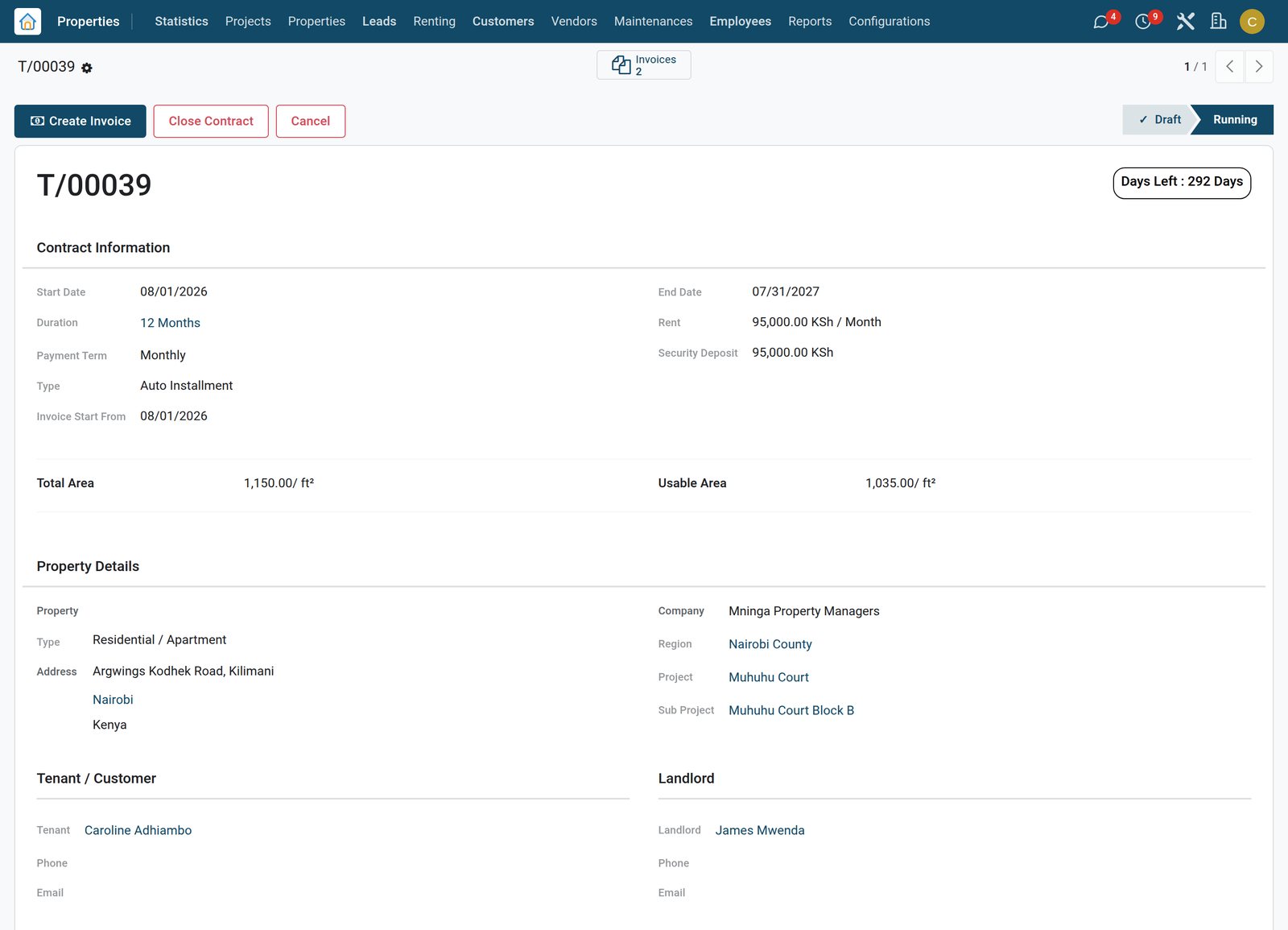Click the Properties app home icon
Viewport: 1288px width, 930px height.
[x=27, y=22]
